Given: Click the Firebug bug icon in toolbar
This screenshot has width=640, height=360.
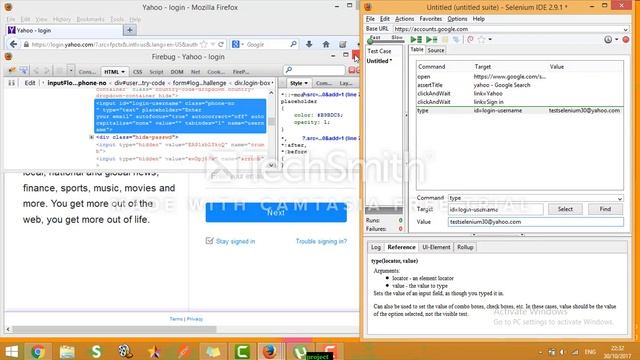Looking at the screenshot, I should (x=12, y=71).
